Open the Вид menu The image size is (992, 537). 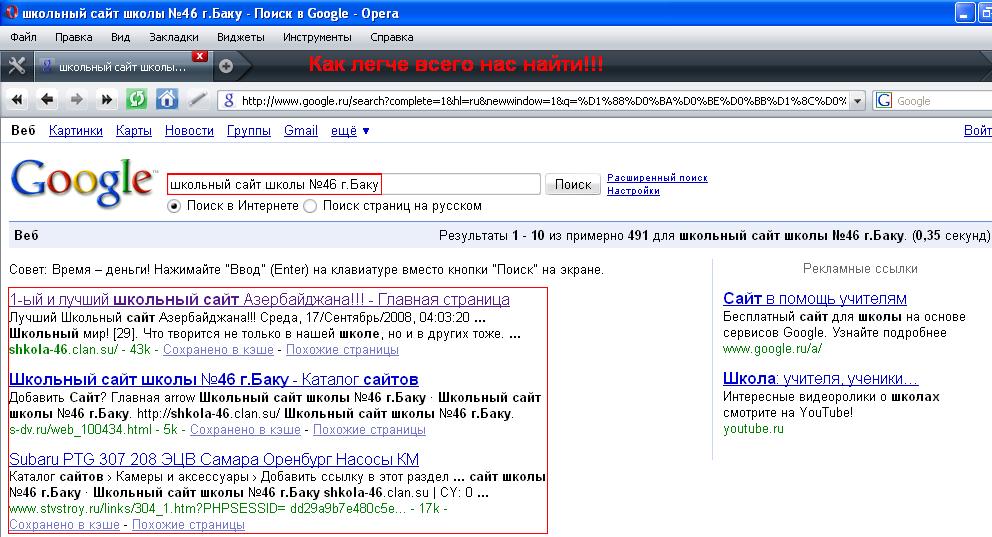click(x=120, y=37)
